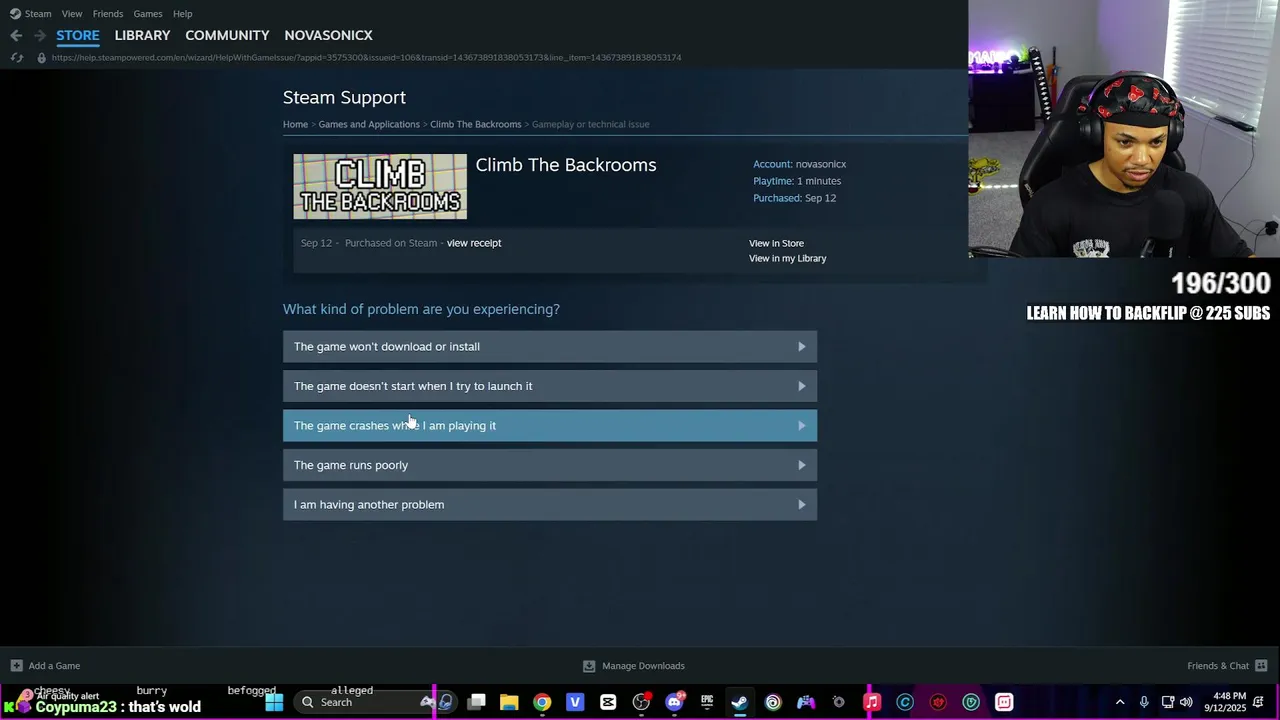Click the view receipt link
1280x720 pixels.
tap(474, 243)
